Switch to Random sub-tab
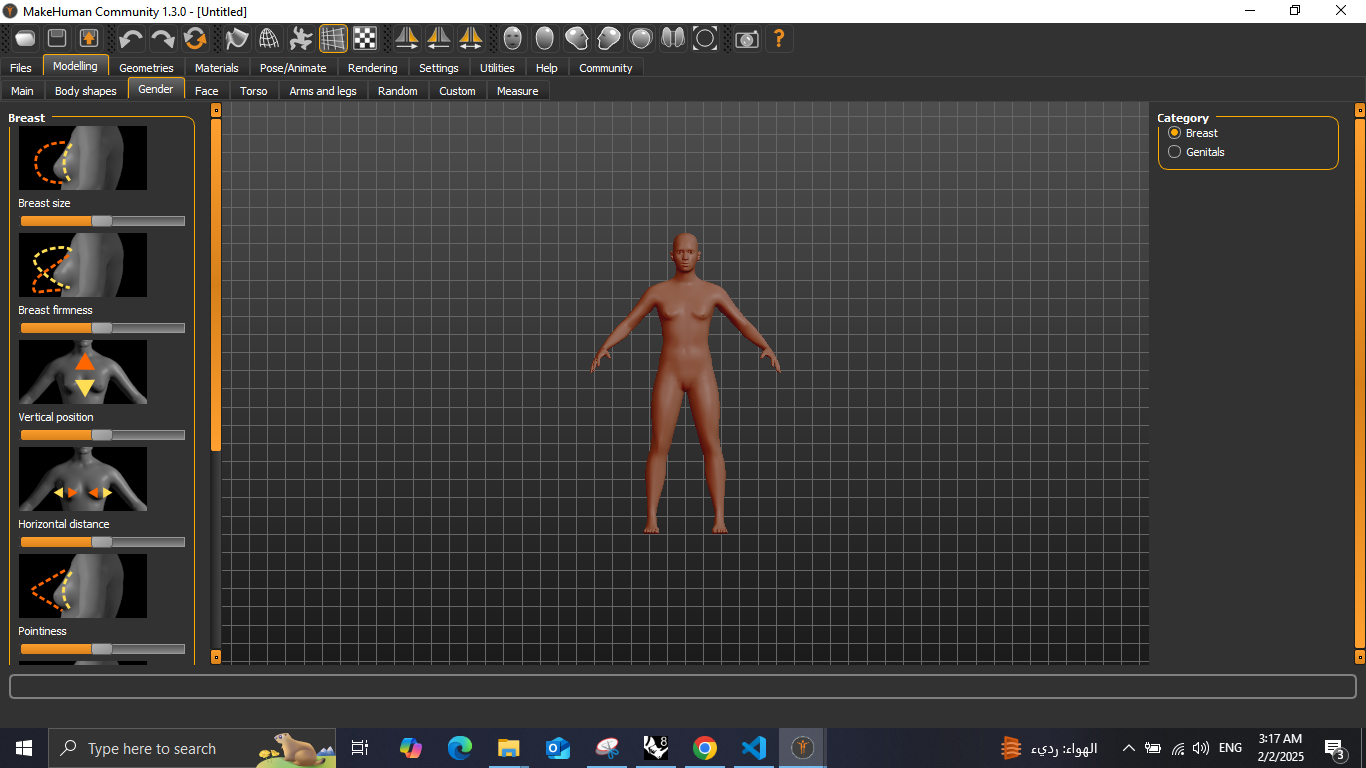 tap(398, 91)
